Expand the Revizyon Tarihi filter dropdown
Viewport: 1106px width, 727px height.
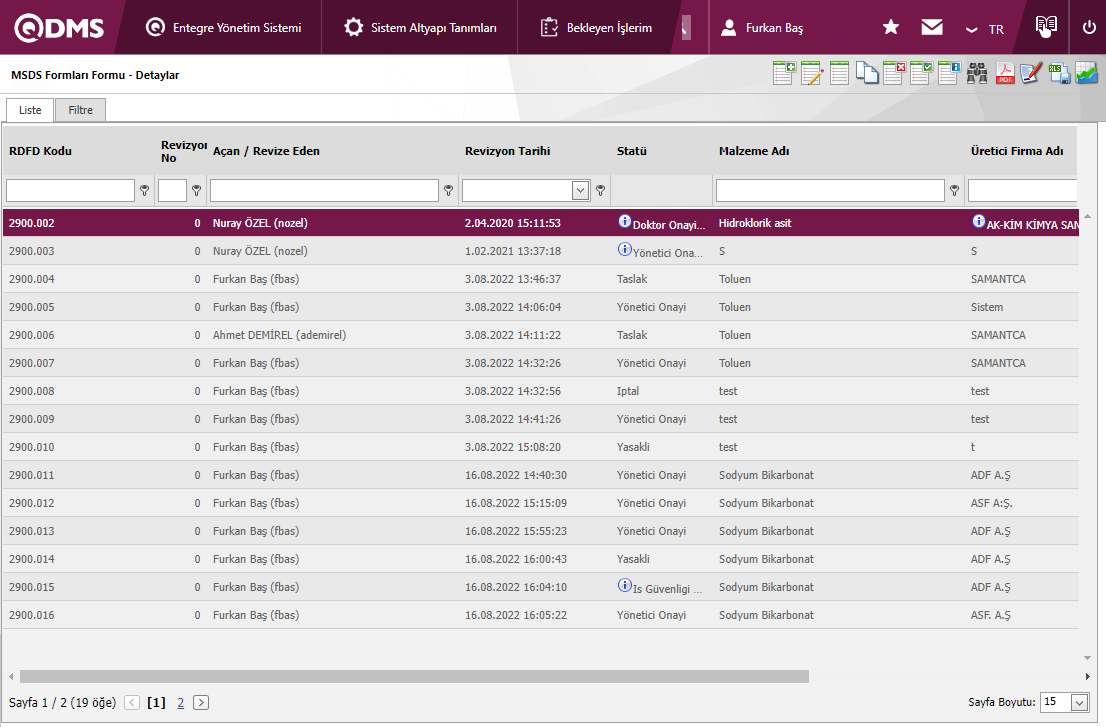[x=580, y=190]
